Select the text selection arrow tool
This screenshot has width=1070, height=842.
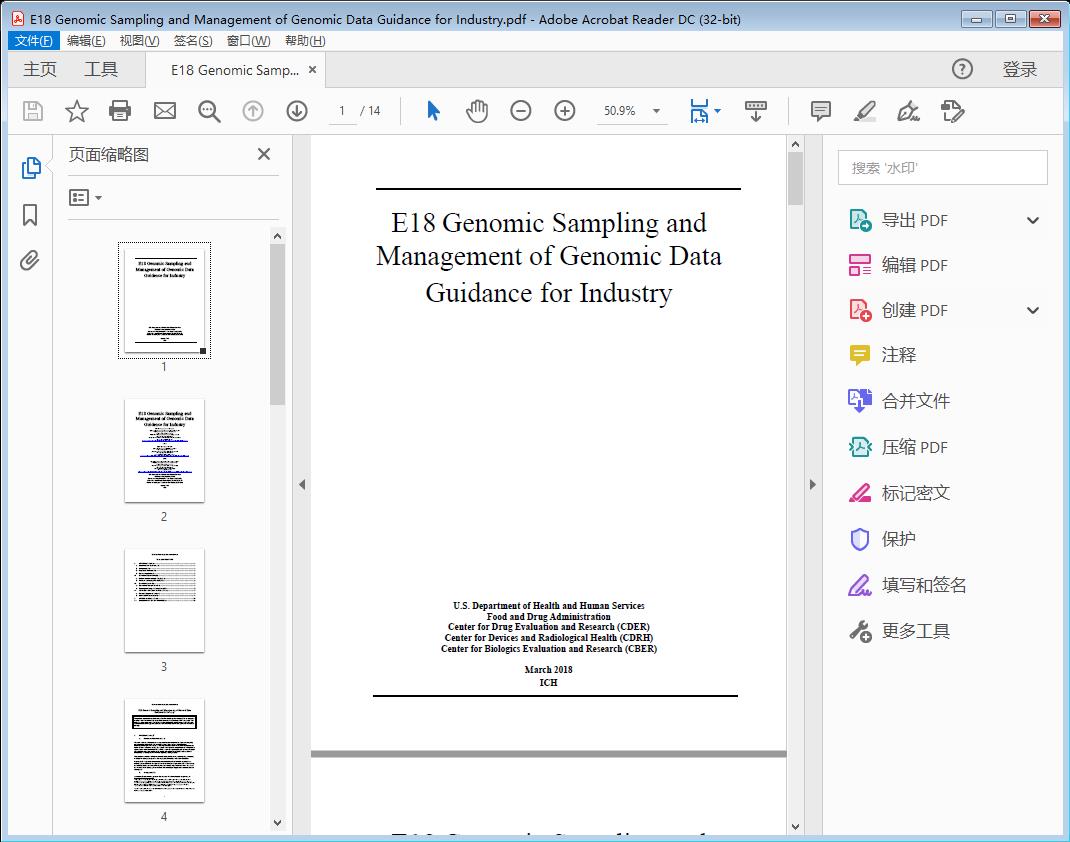pyautogui.click(x=433, y=111)
